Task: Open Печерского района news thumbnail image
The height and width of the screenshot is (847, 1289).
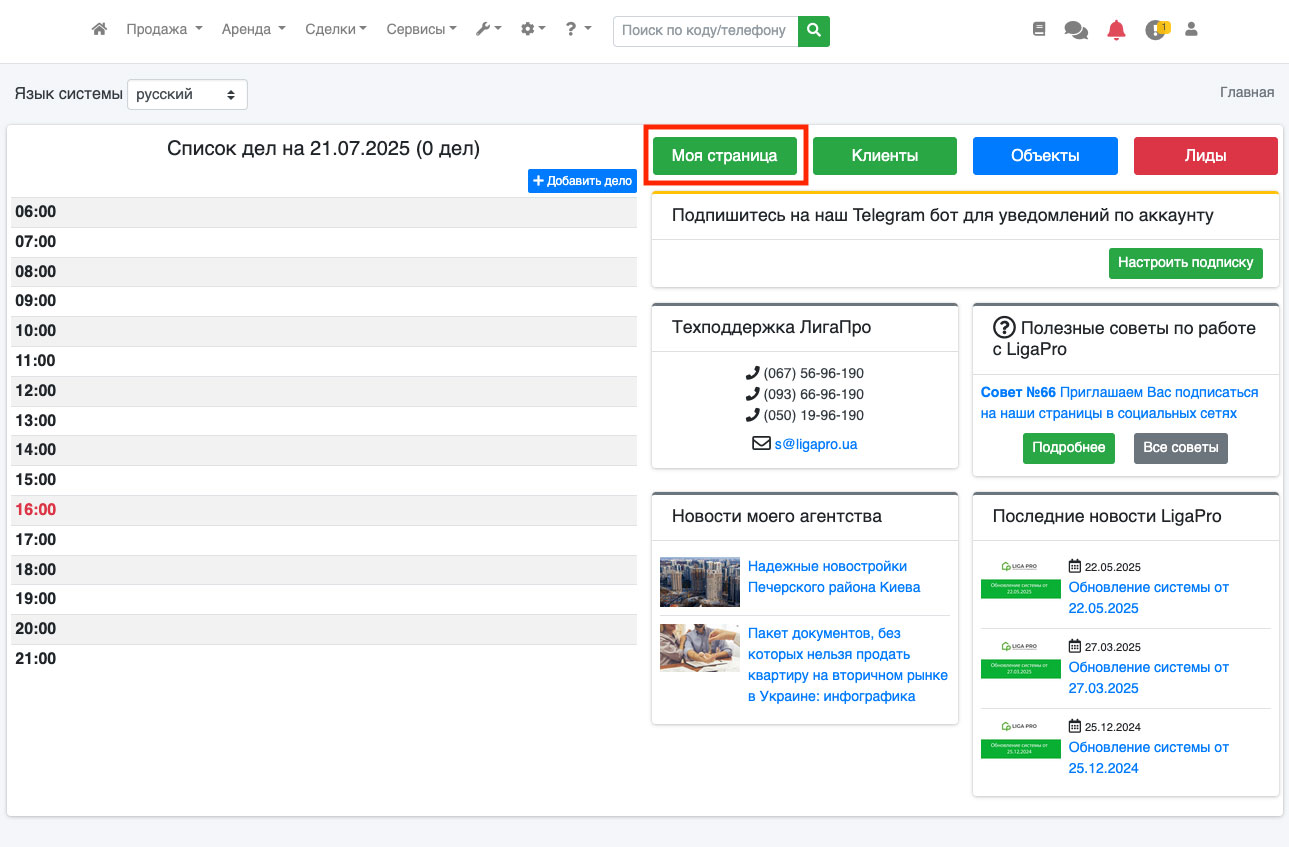Action: [x=700, y=582]
